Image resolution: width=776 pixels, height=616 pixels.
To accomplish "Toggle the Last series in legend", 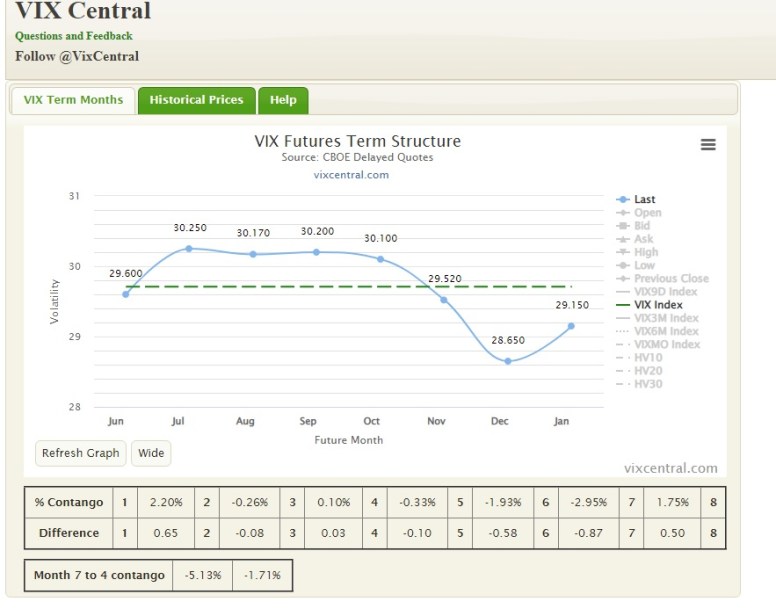I will [644, 200].
